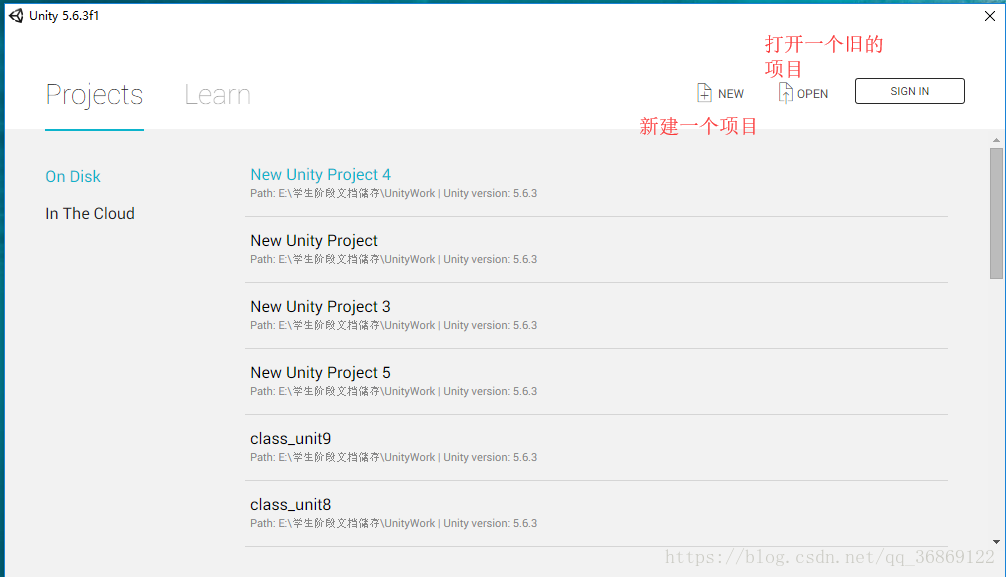Click the Unity logo in title bar
1006x577 pixels.
16,15
